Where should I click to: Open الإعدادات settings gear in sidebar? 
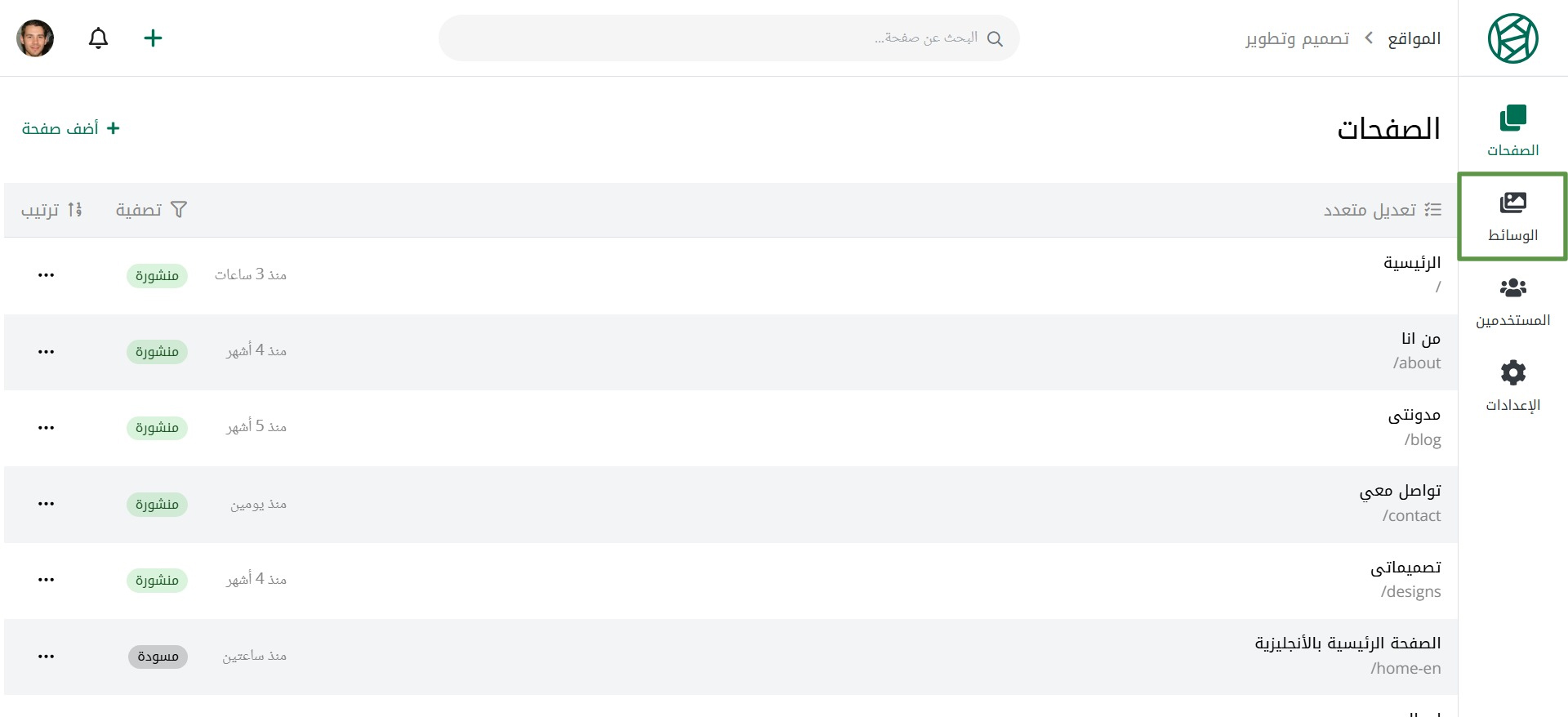1512,387
